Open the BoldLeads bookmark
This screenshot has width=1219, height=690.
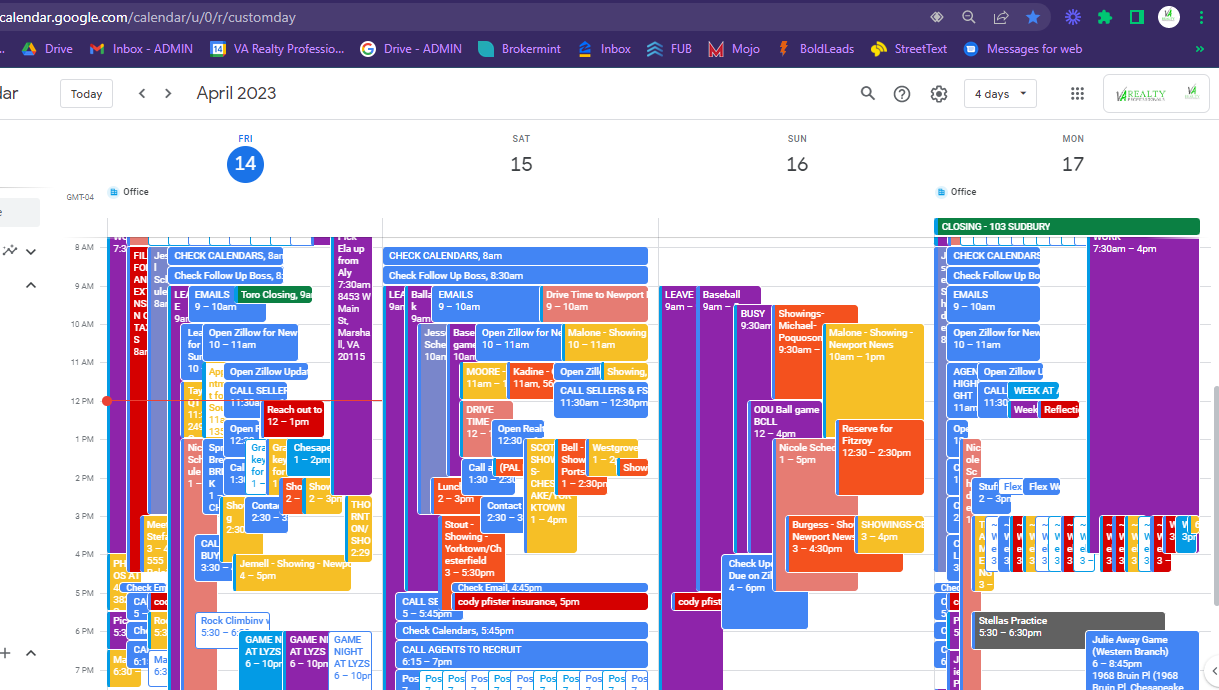click(817, 48)
